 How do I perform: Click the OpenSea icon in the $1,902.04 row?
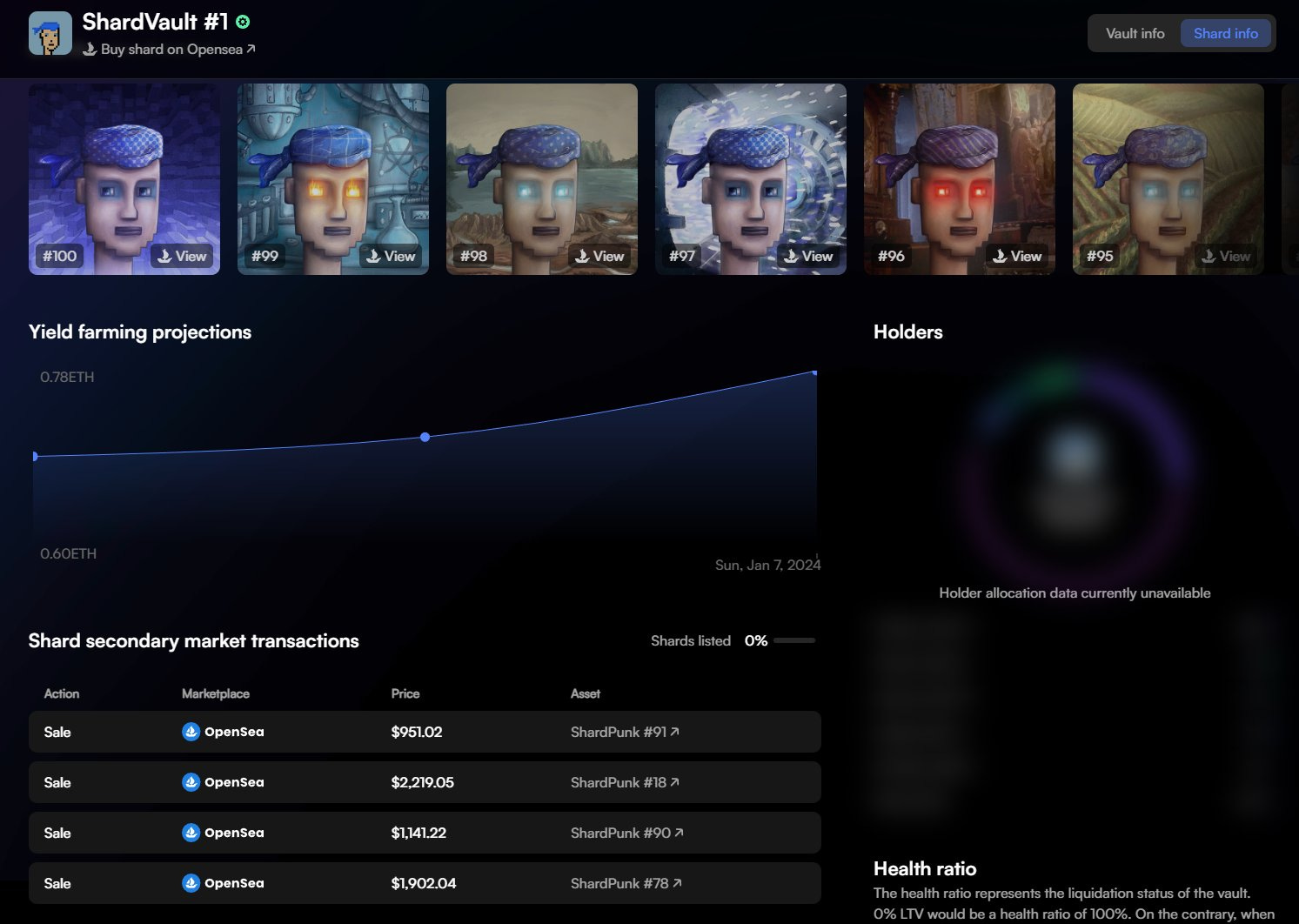point(191,883)
